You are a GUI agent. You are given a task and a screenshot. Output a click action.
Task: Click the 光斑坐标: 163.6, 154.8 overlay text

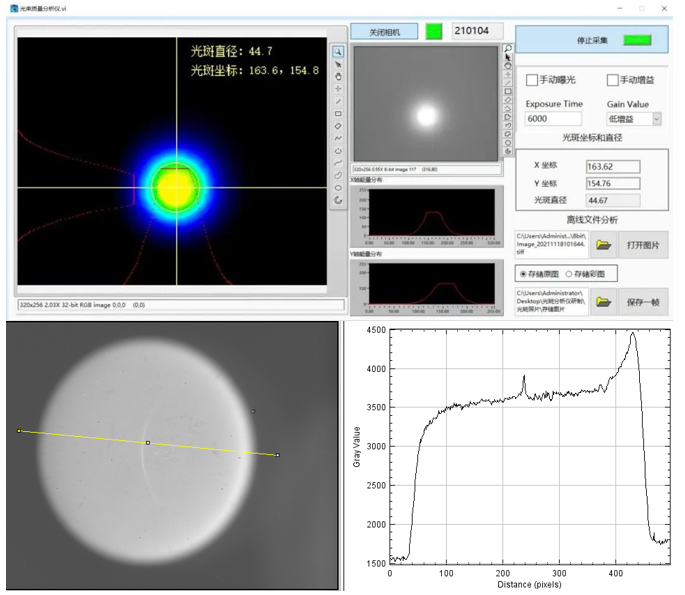click(x=255, y=70)
